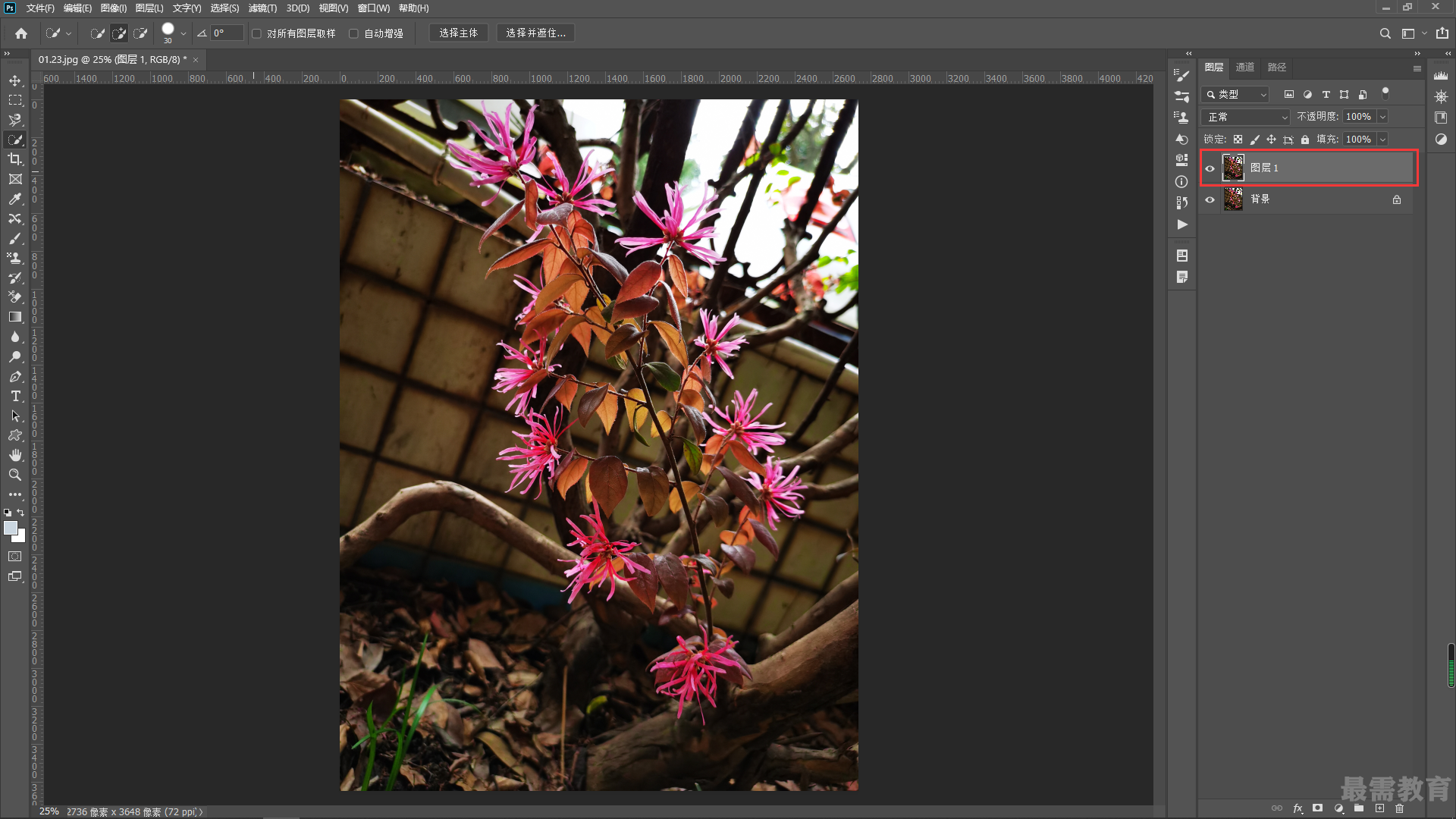1456x819 pixels.
Task: Select the Eraser tool
Action: click(15, 297)
